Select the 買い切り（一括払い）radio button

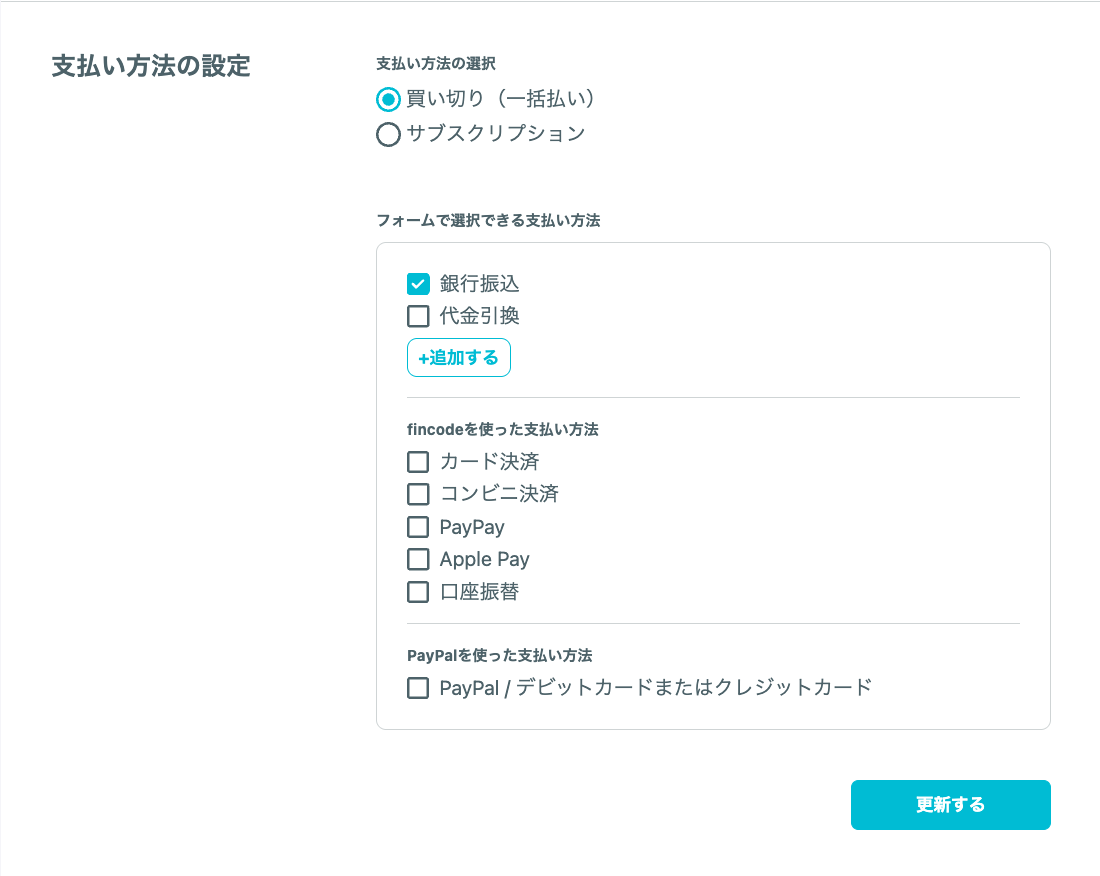click(388, 99)
